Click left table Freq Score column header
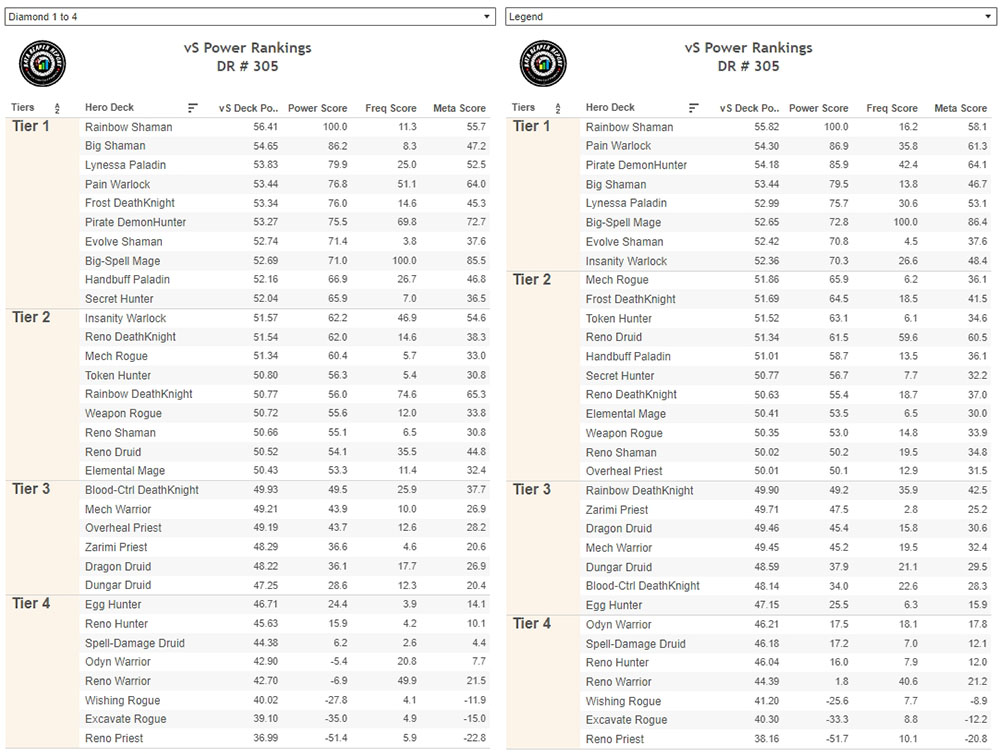Screen dimensions: 1000x754 point(391,108)
